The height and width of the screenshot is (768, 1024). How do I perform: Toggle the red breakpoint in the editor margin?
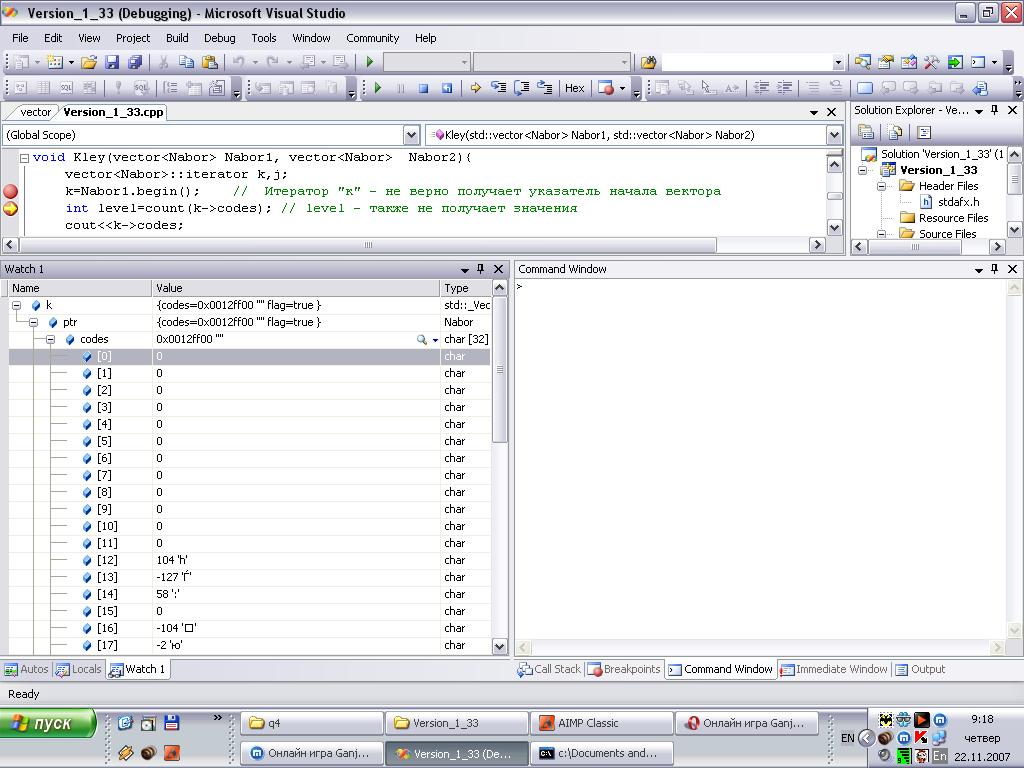coord(11,191)
